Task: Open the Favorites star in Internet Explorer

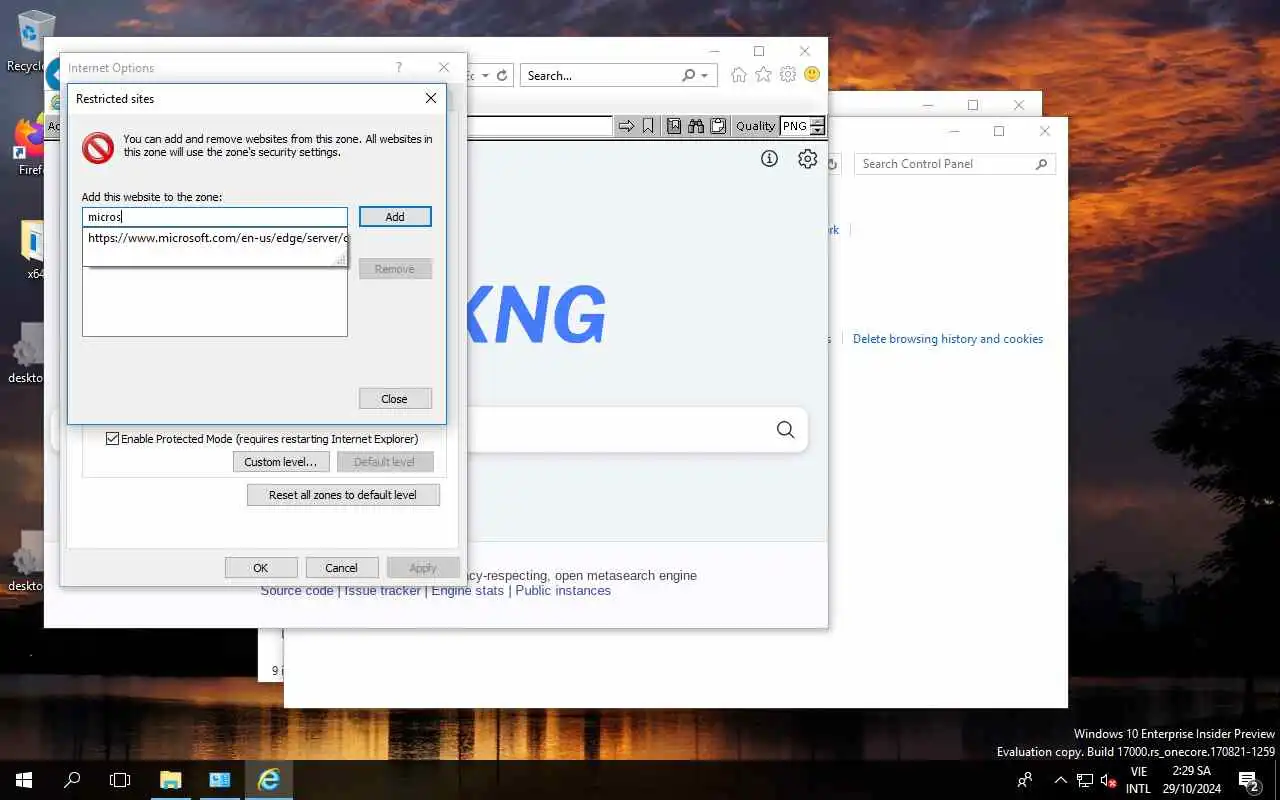Action: (763, 75)
